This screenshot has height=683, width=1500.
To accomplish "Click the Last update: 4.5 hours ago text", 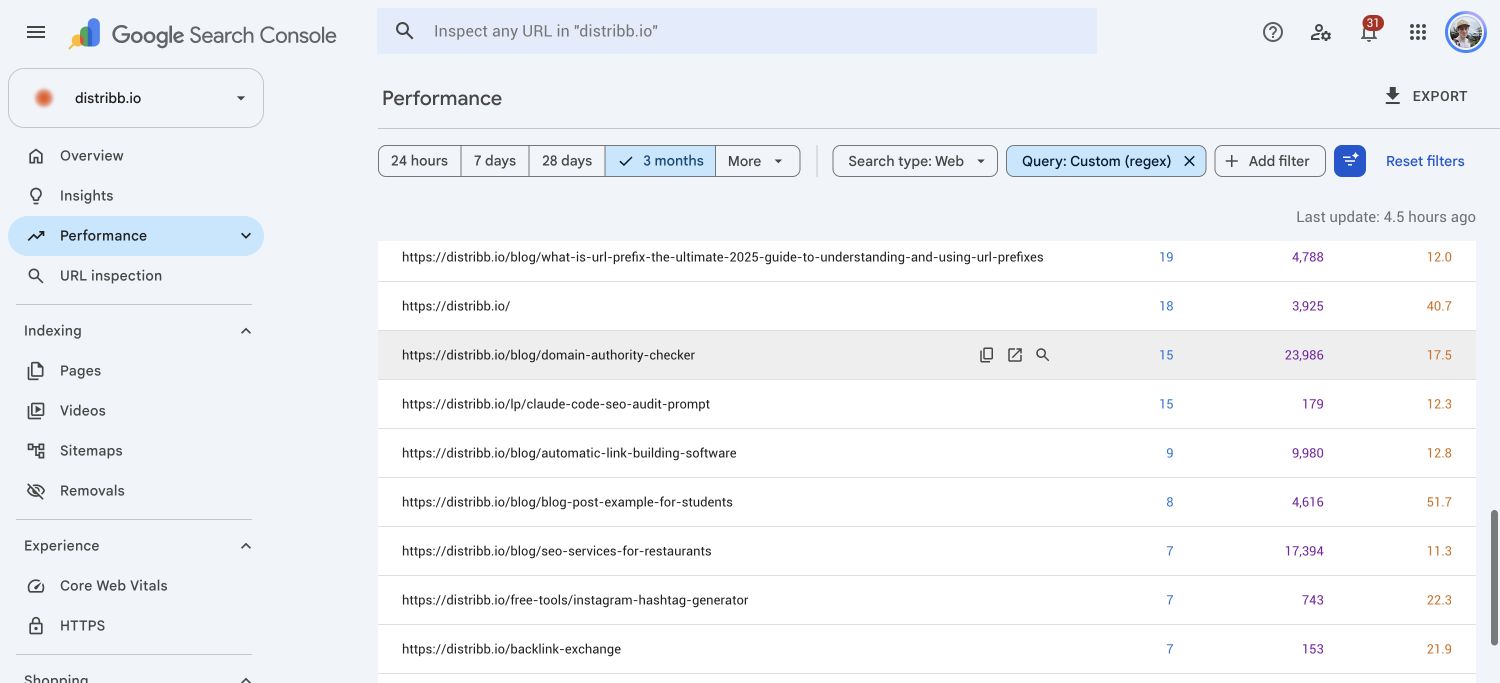I will tap(1386, 217).
